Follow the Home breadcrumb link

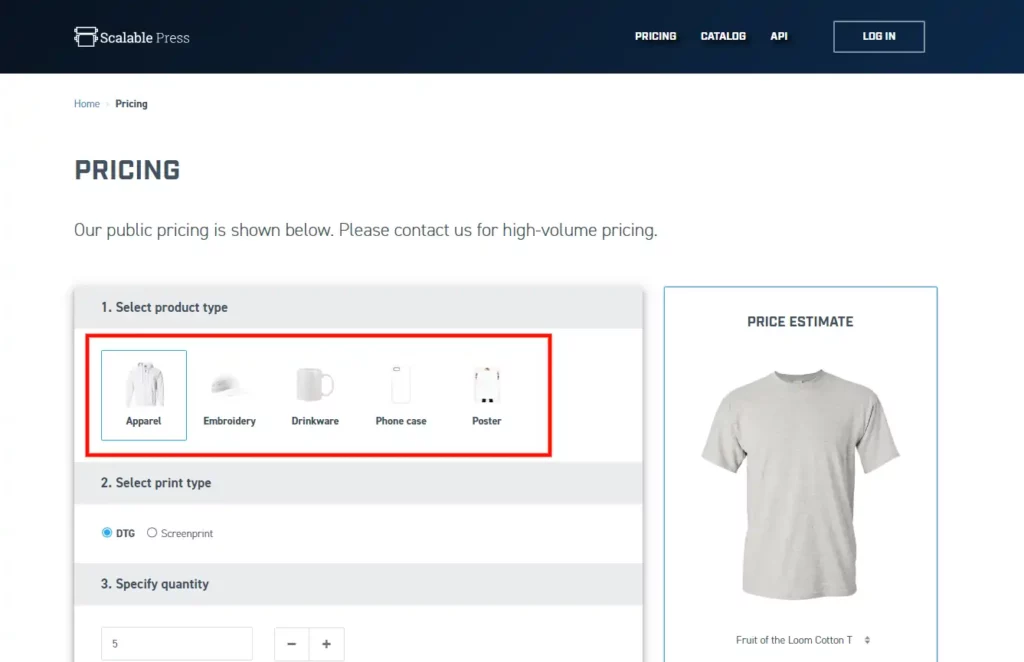tap(87, 104)
